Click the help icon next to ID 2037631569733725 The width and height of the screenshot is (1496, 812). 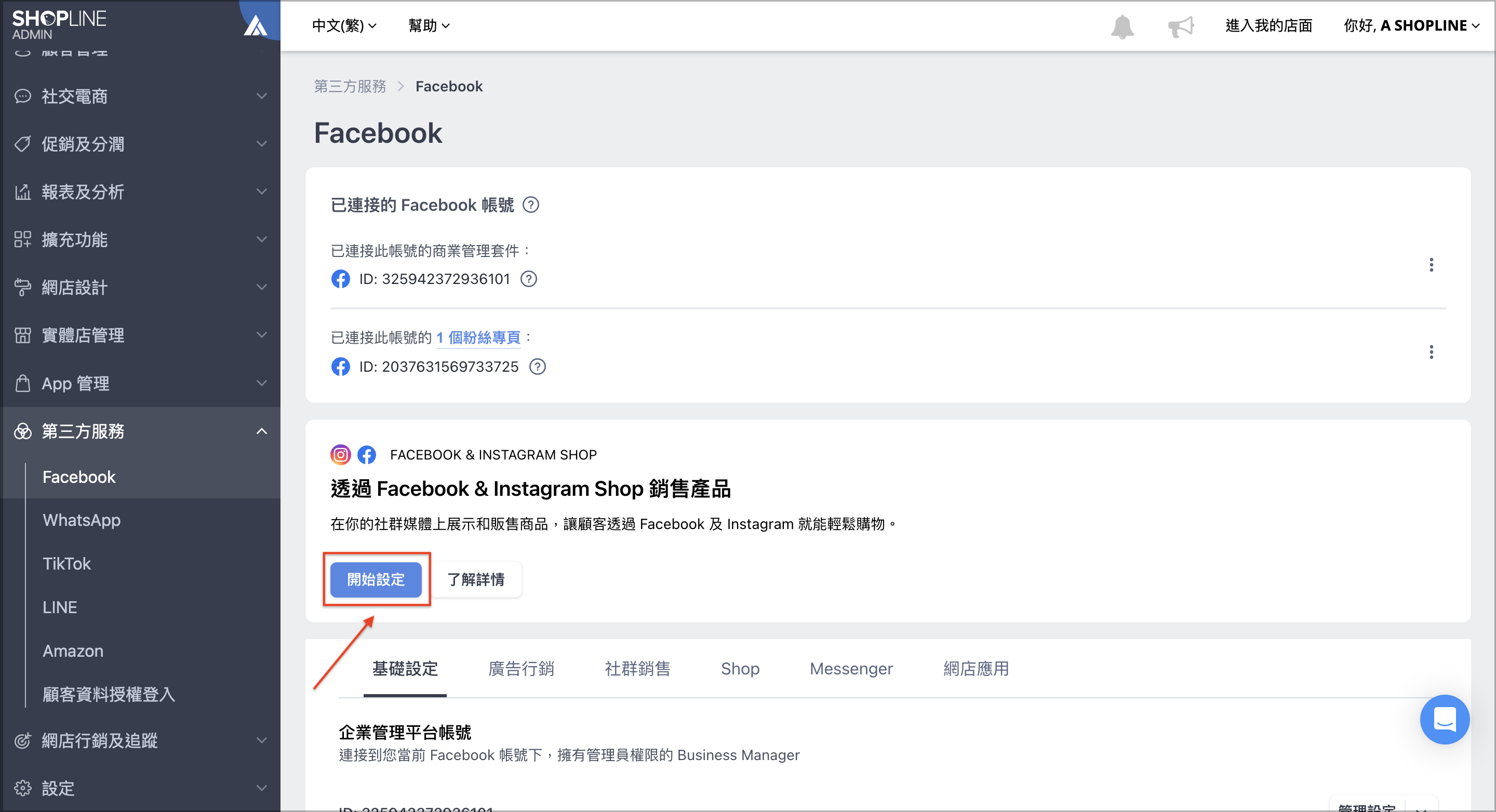pyautogui.click(x=538, y=367)
